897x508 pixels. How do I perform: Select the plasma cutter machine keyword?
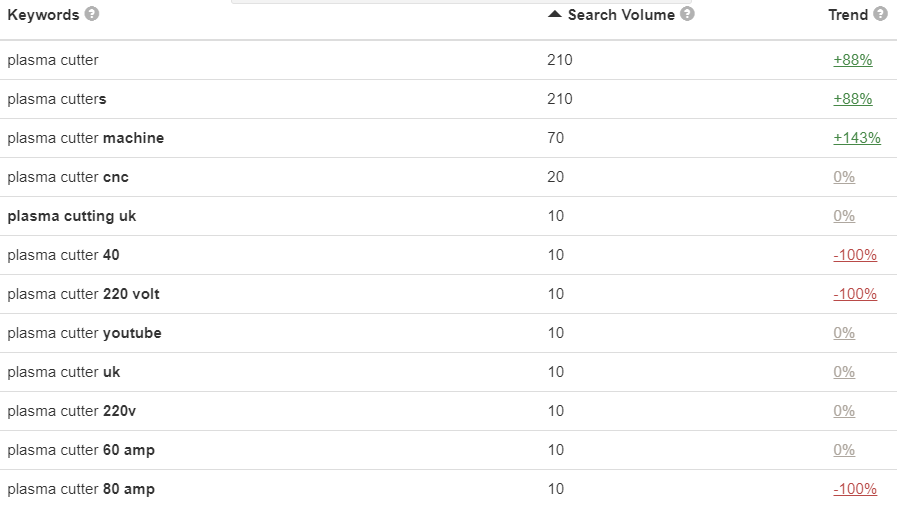click(85, 138)
